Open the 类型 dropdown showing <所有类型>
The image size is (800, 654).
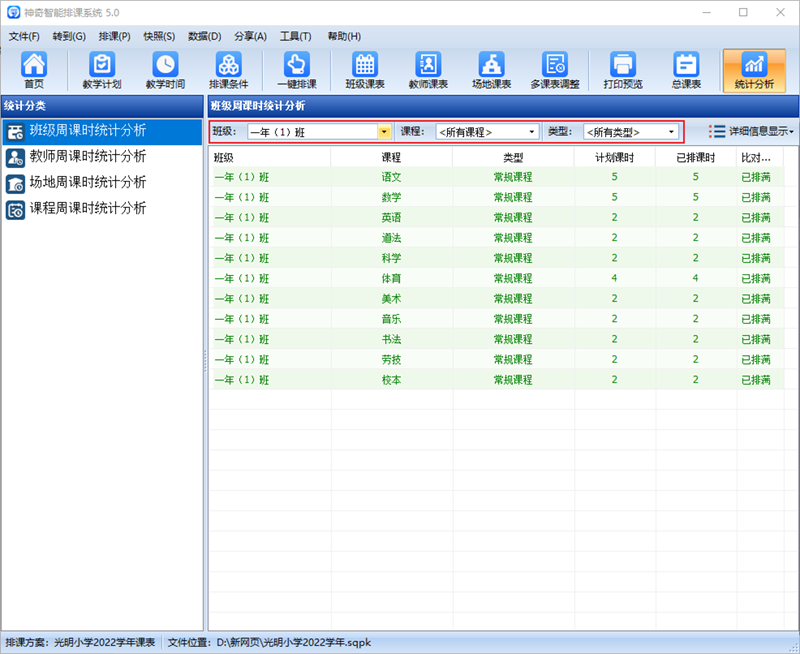631,132
